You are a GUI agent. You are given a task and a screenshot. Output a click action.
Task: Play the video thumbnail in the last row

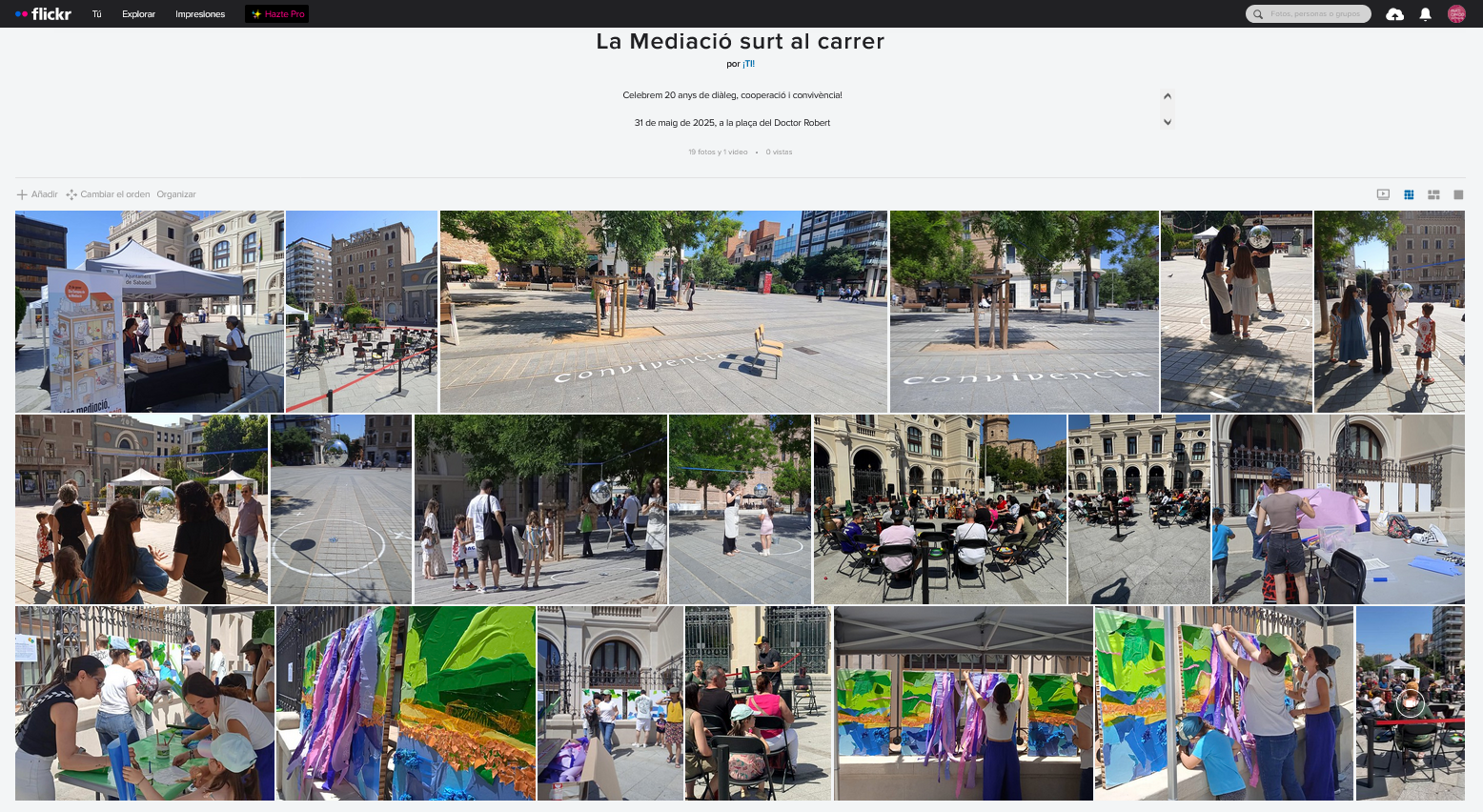pos(1410,703)
